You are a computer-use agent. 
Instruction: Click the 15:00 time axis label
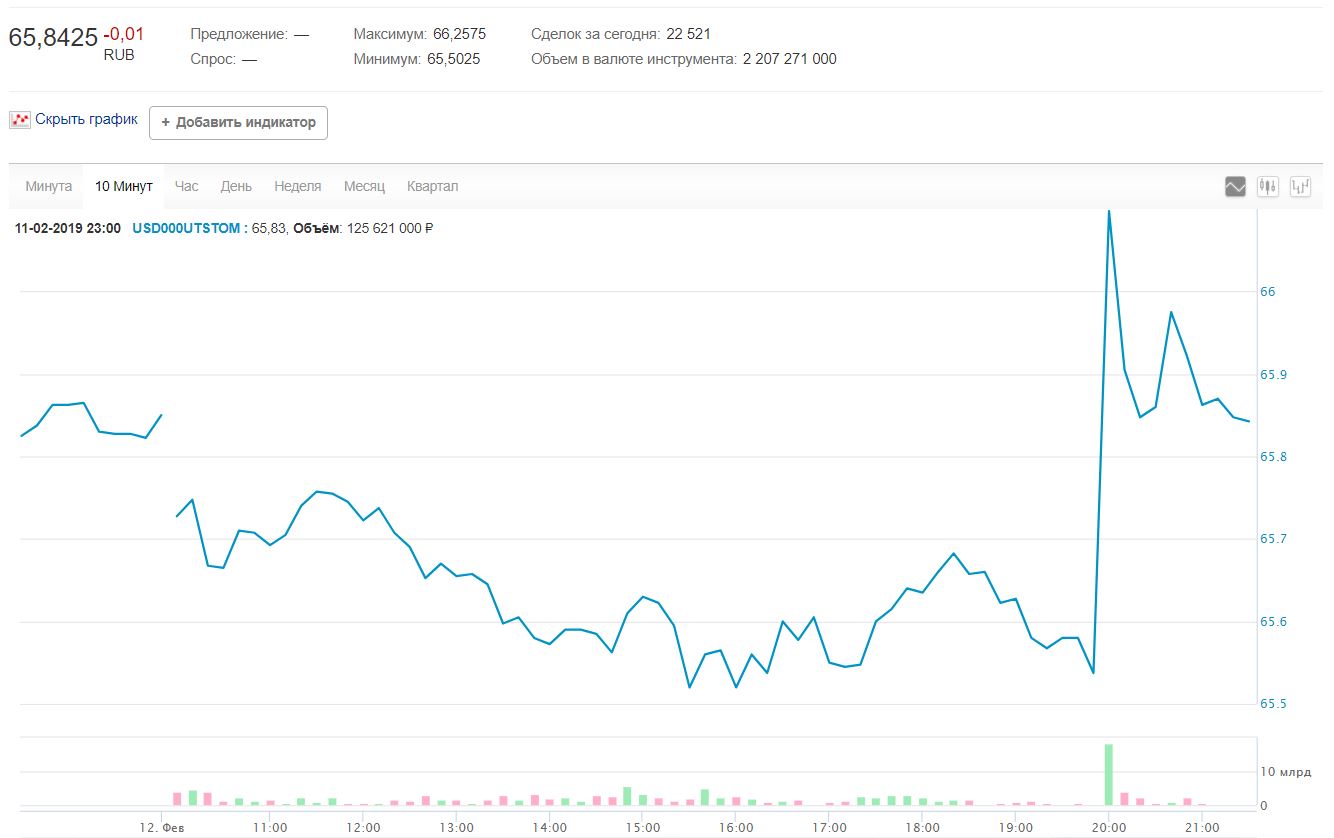click(x=642, y=827)
